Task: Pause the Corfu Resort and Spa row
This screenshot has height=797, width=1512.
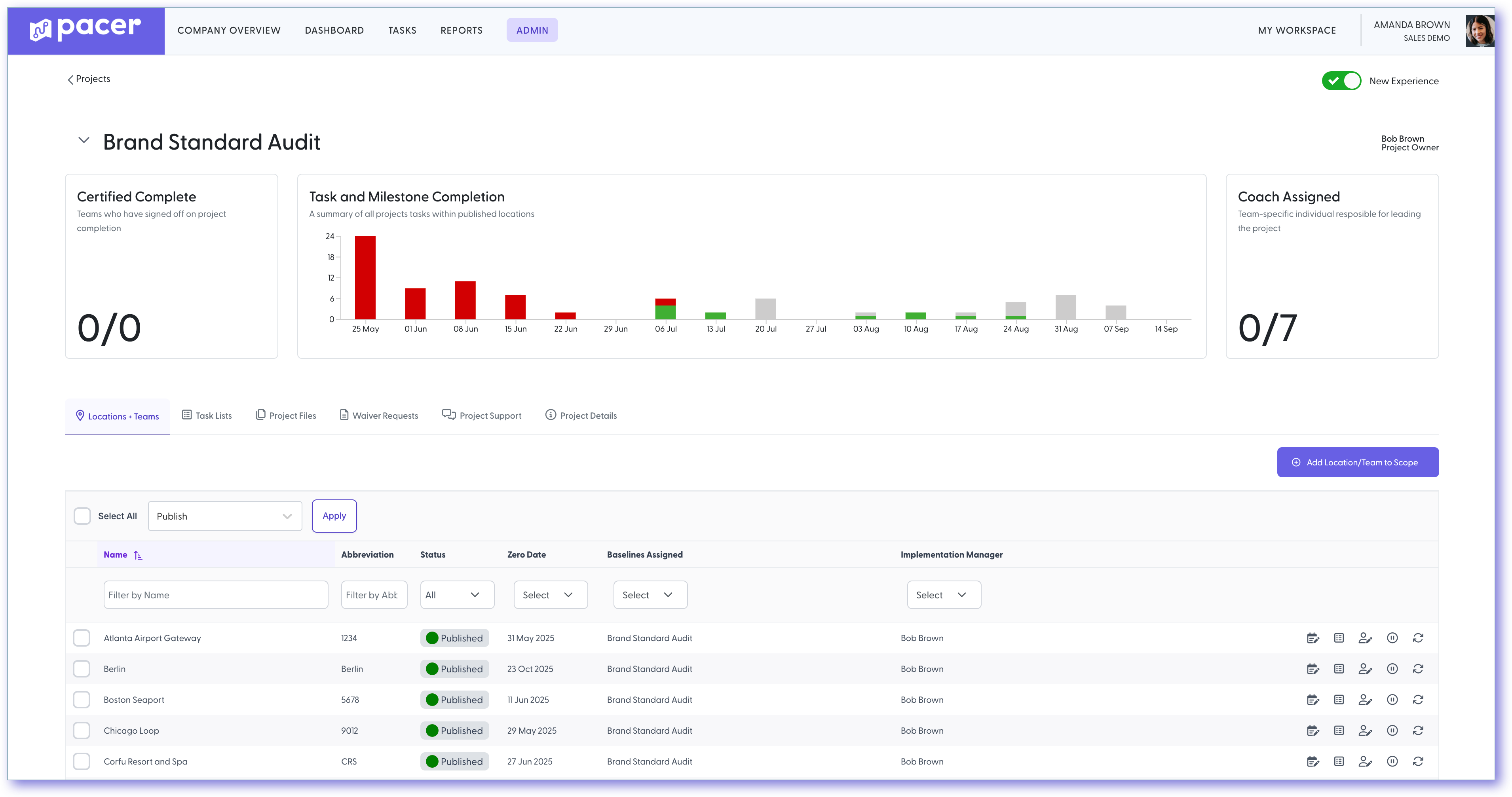Action: click(1392, 762)
